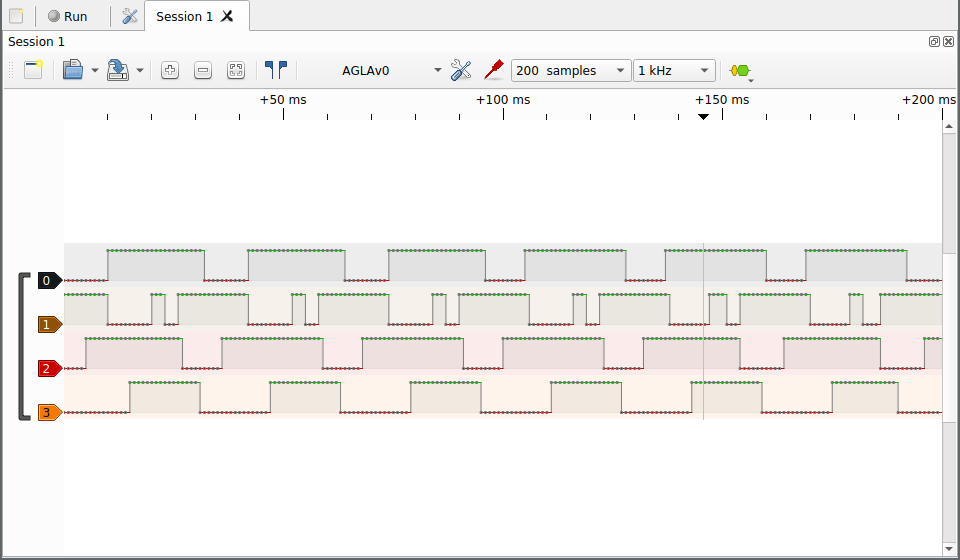Create a new session with the top-left icon
Screen dimensions: 960x560
[x=17, y=16]
